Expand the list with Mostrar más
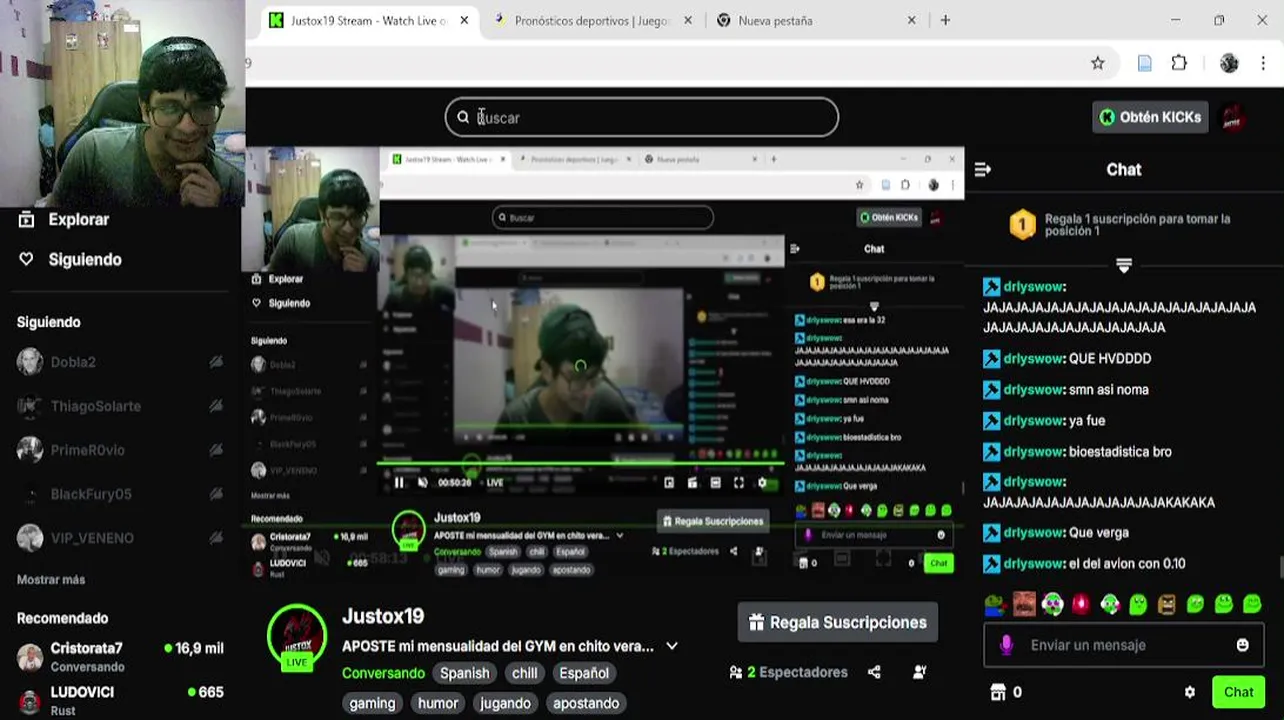The width and height of the screenshot is (1284, 720). 51,580
